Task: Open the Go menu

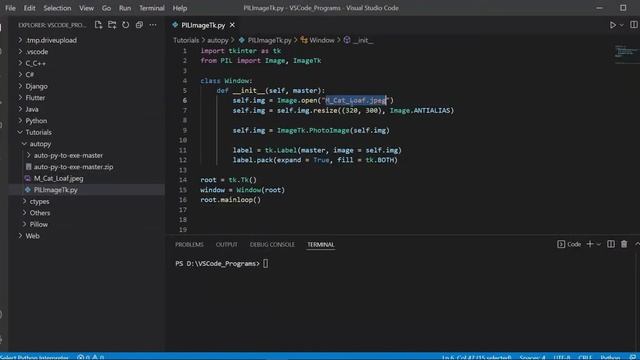Action: coord(106,8)
